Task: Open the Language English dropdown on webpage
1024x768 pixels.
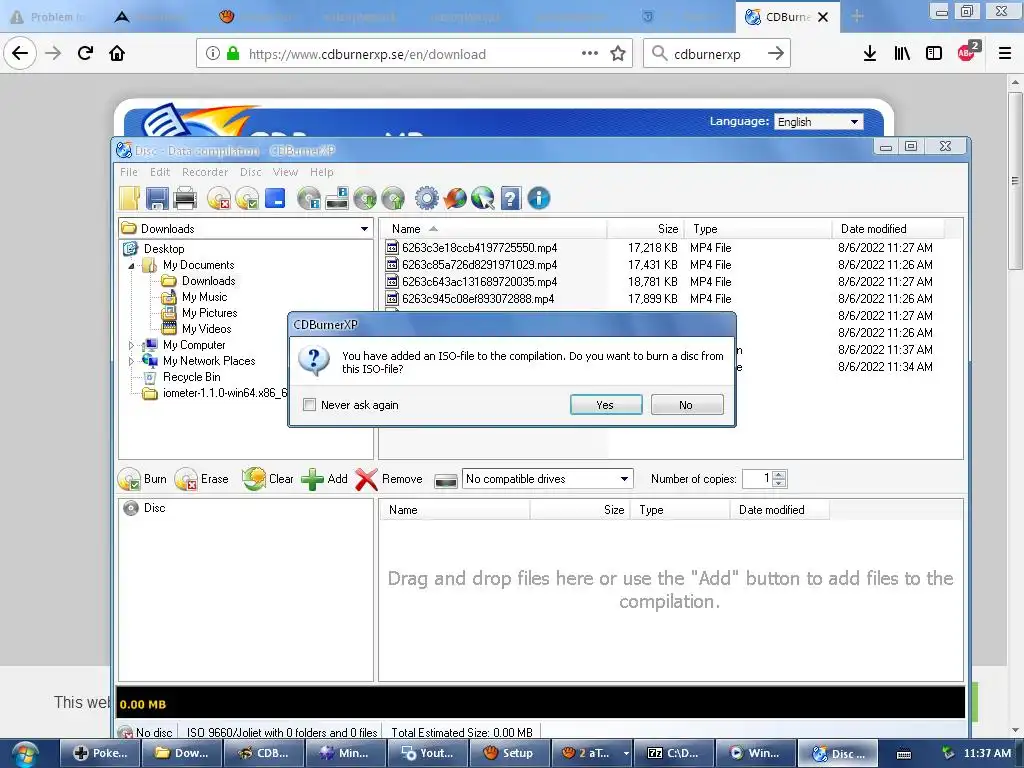Action: [819, 122]
